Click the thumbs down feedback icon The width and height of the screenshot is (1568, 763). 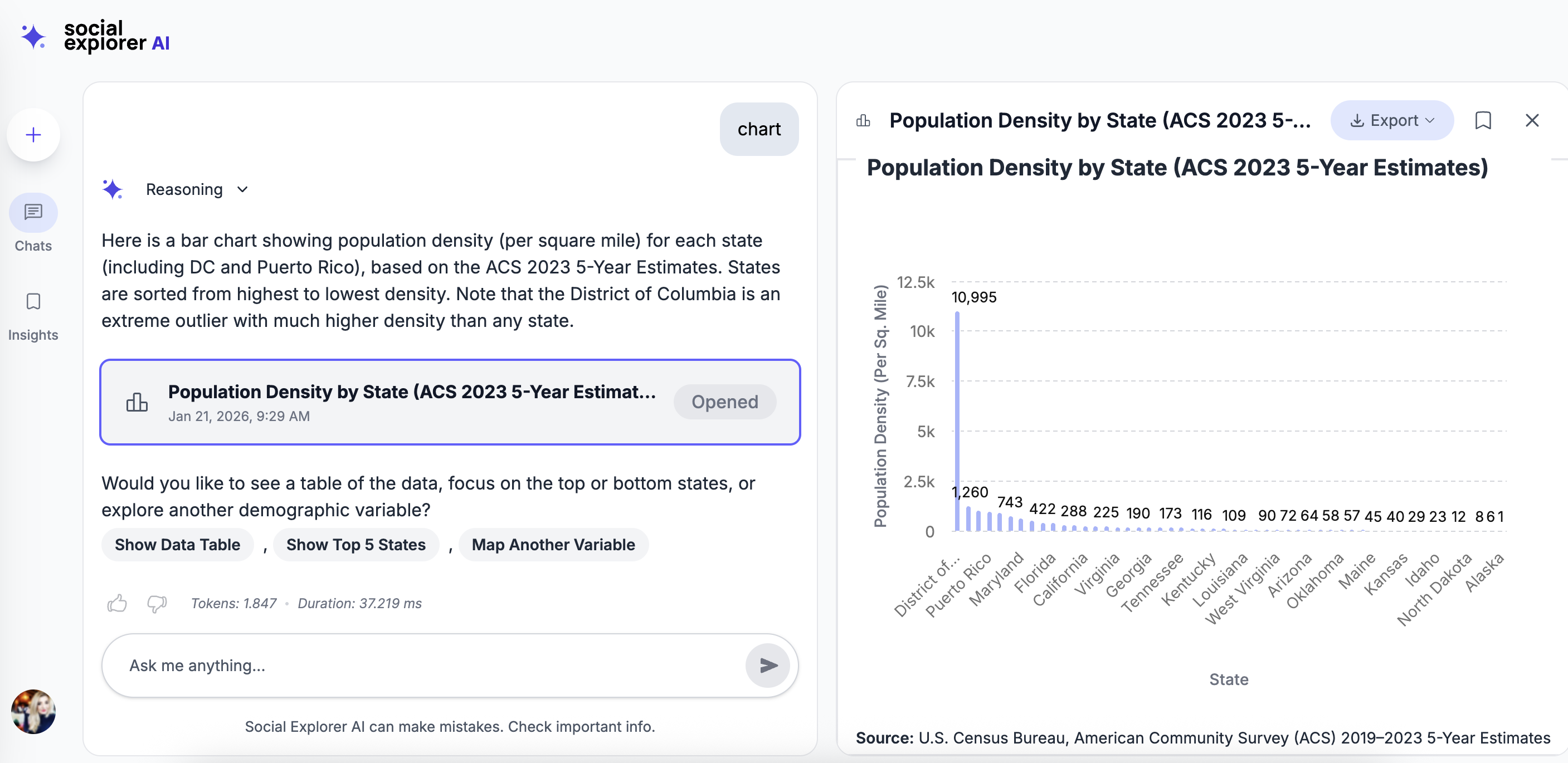(157, 603)
